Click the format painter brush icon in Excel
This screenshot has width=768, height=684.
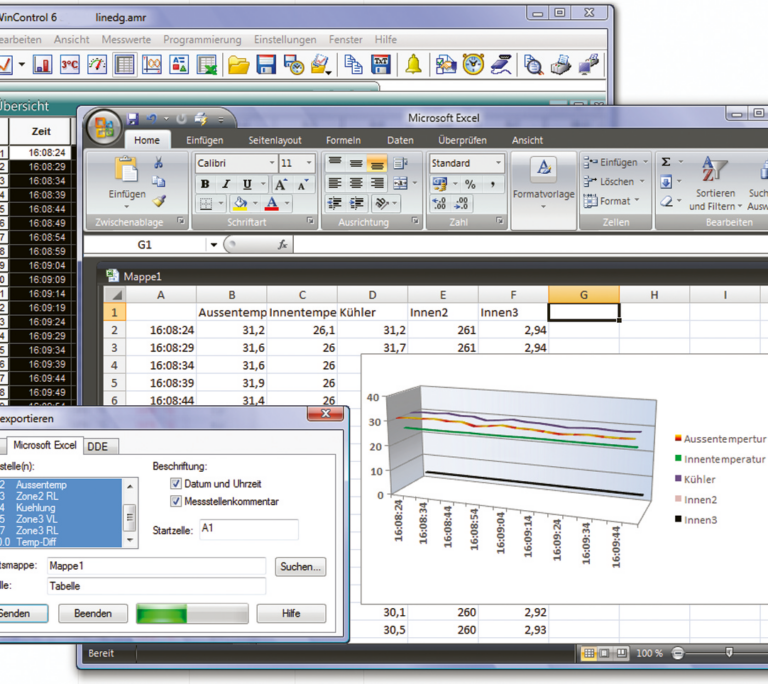[159, 201]
